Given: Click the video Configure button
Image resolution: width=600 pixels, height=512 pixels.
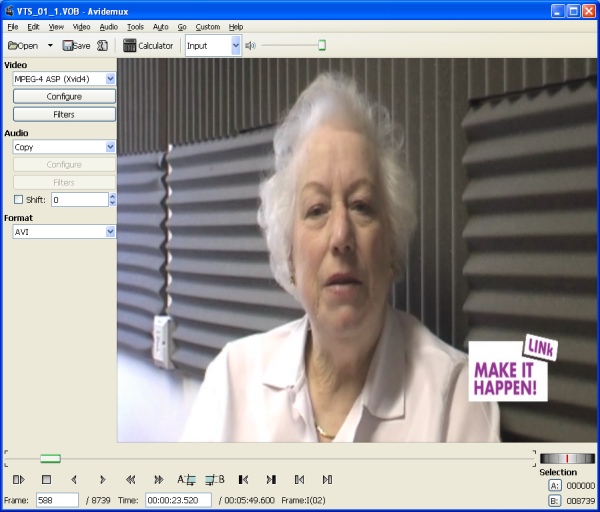Looking at the screenshot, I should 64,96.
